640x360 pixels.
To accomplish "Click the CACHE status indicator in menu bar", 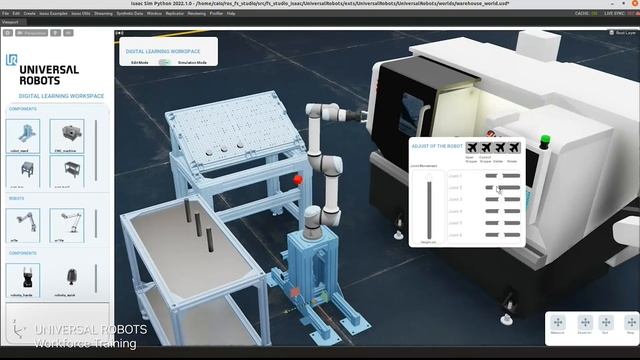I will tap(587, 13).
